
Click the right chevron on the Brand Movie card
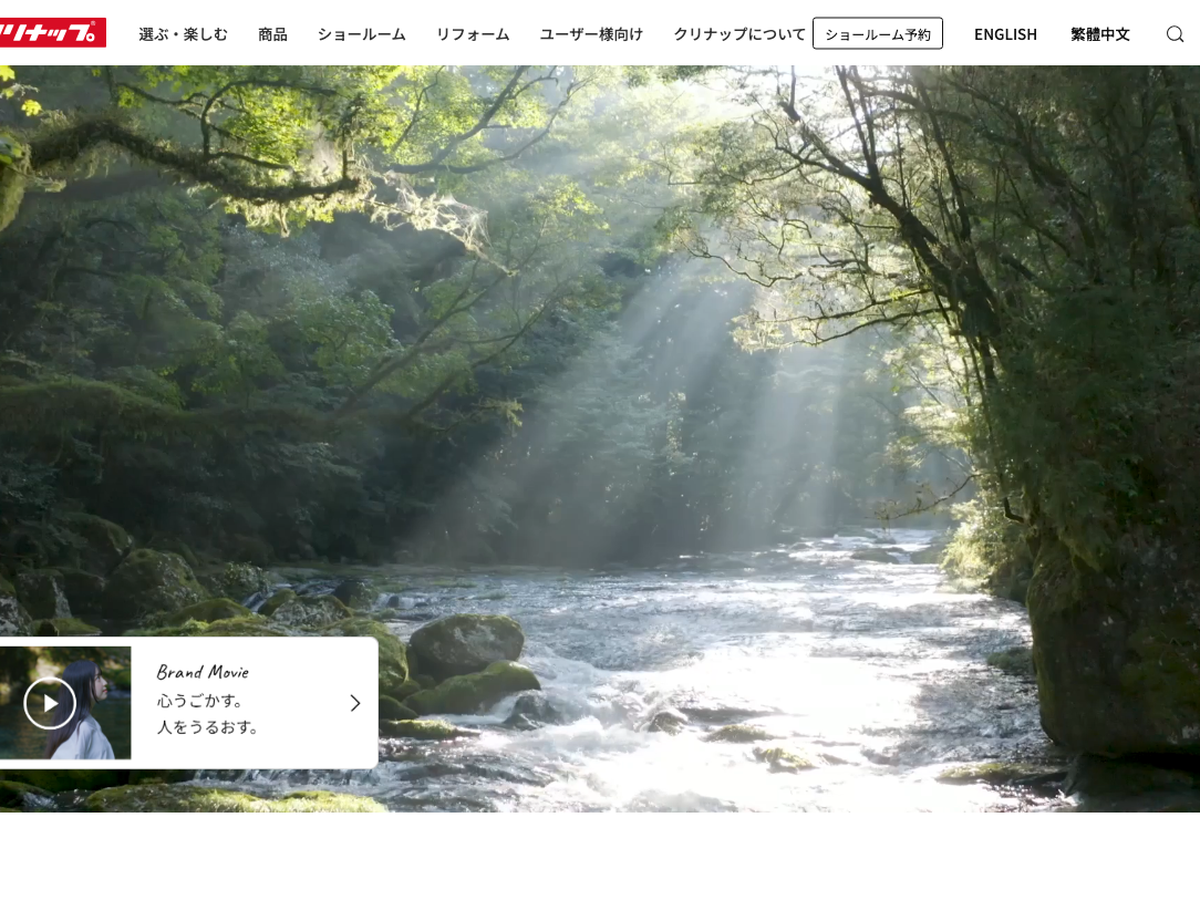355,703
